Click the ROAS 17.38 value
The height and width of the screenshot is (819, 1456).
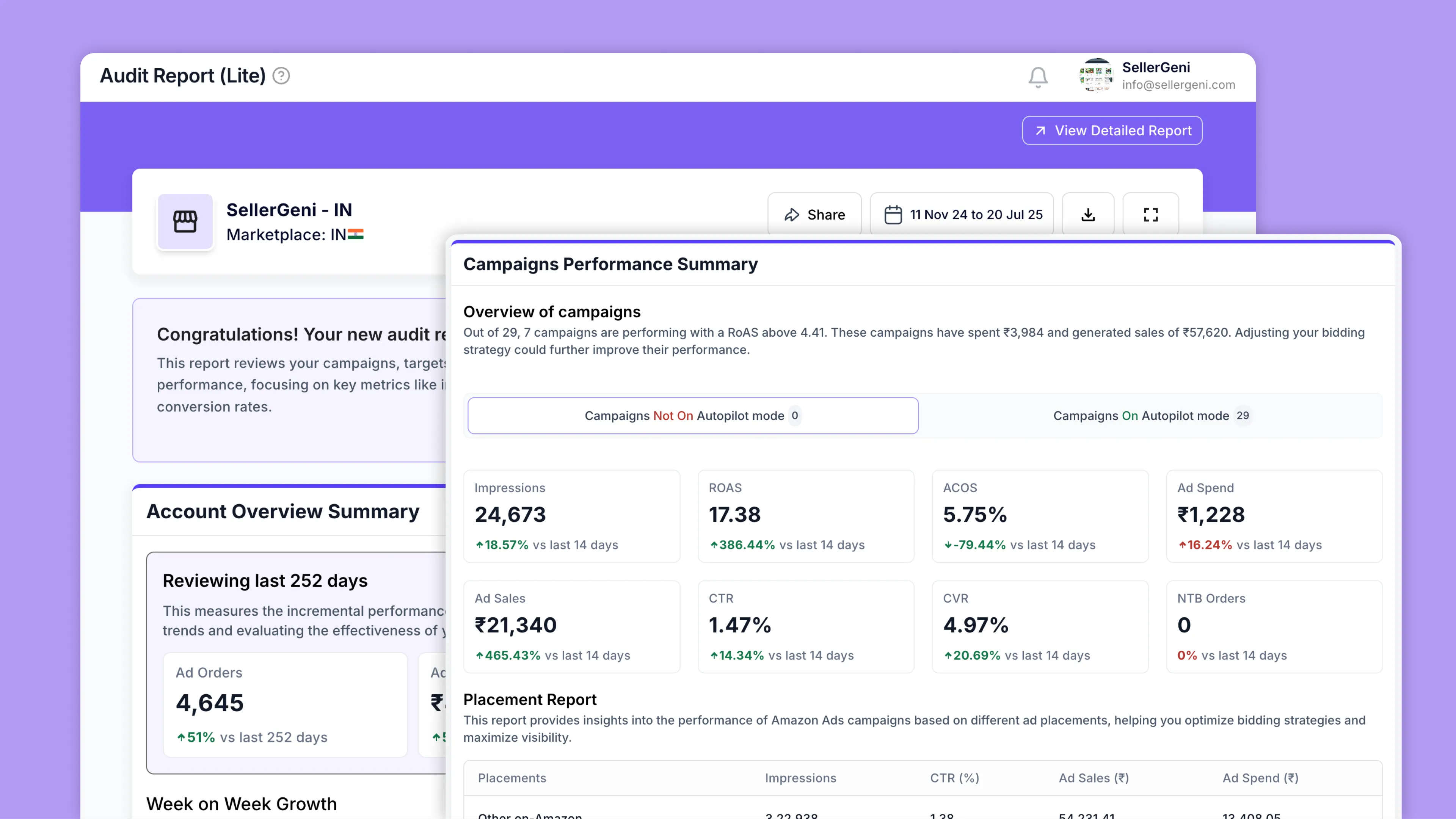[735, 515]
